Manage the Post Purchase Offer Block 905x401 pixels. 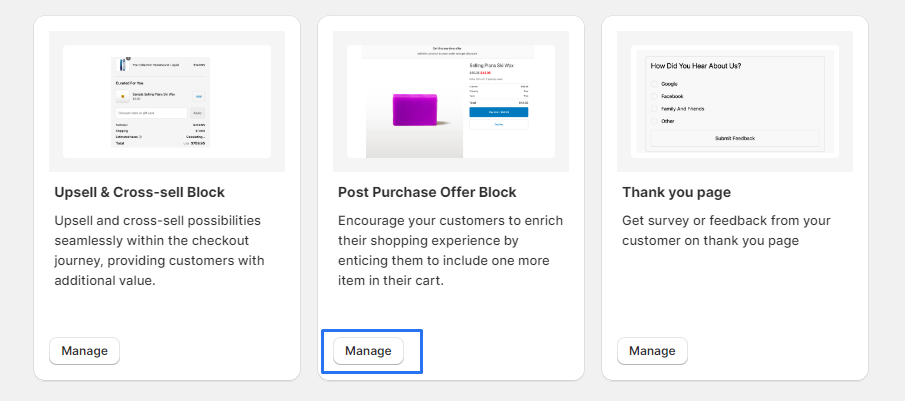point(368,351)
